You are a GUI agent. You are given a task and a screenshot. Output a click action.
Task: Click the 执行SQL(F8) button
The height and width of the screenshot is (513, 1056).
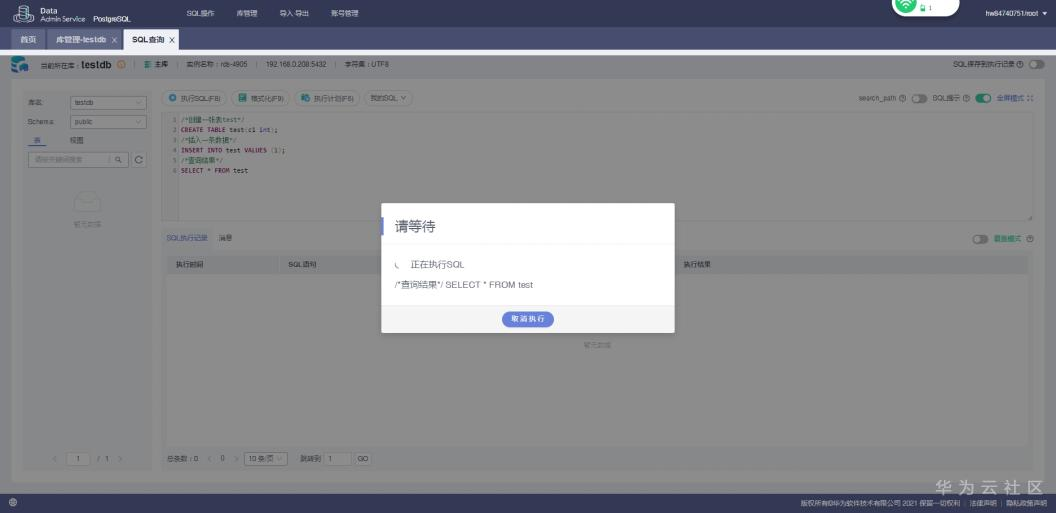point(194,98)
